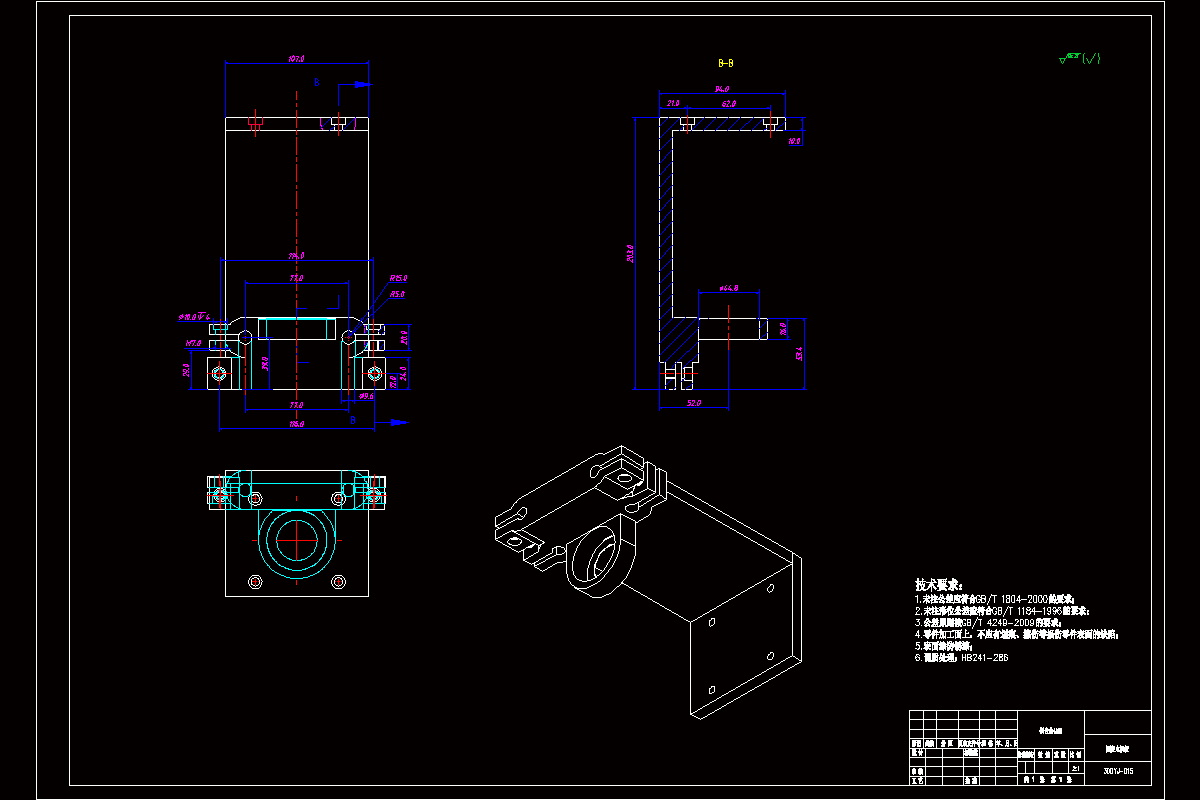Pick the M7.0 thread callout
This screenshot has height=800, width=1200.
pyautogui.click(x=193, y=343)
